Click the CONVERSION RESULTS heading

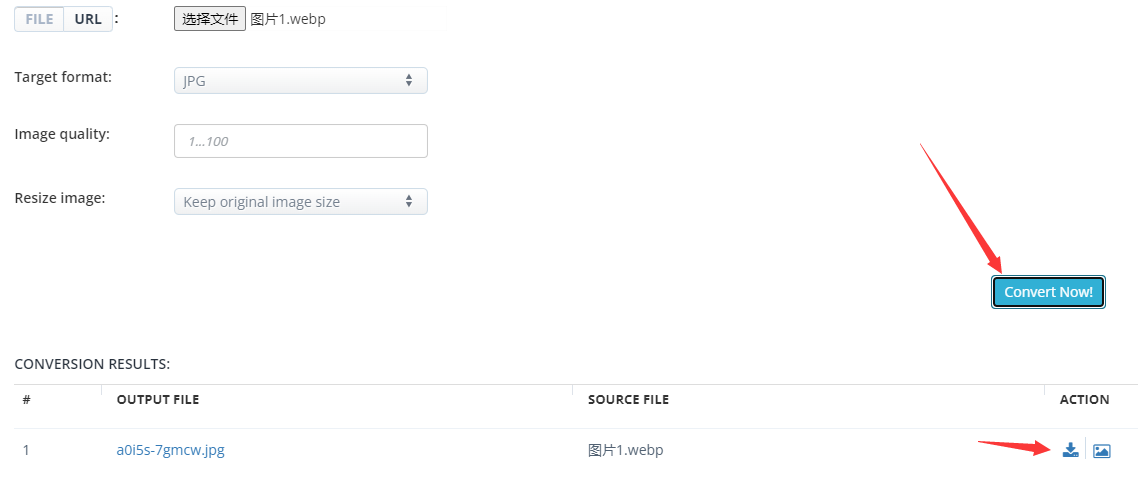[x=92, y=364]
